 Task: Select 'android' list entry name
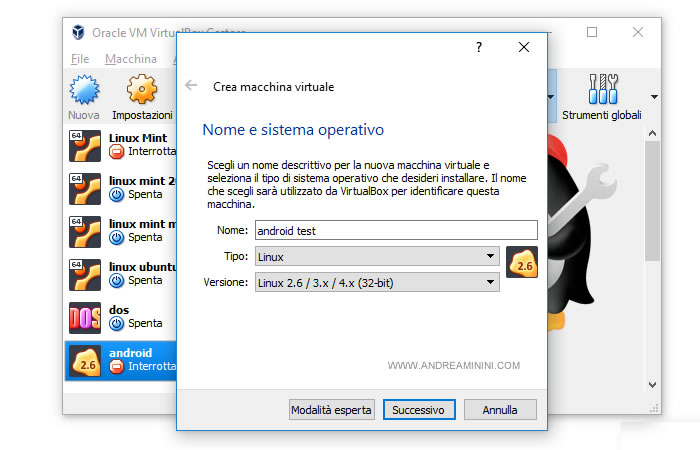coord(130,353)
